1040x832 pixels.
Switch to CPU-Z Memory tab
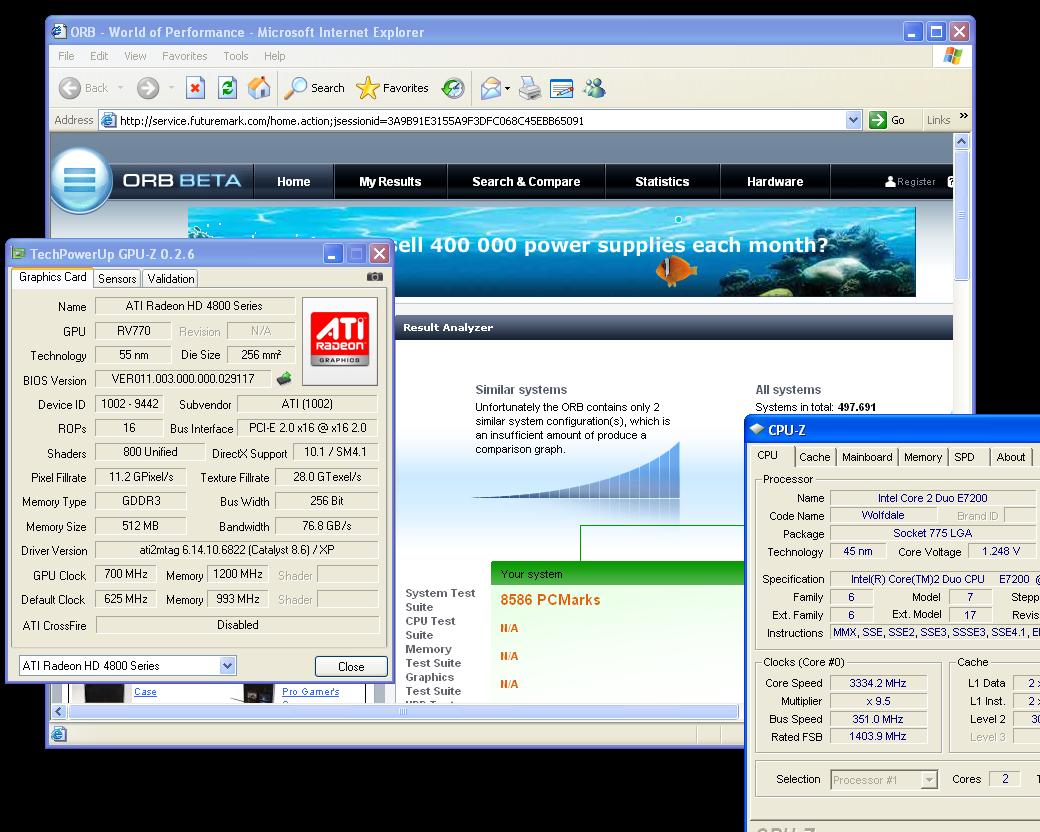click(923, 457)
